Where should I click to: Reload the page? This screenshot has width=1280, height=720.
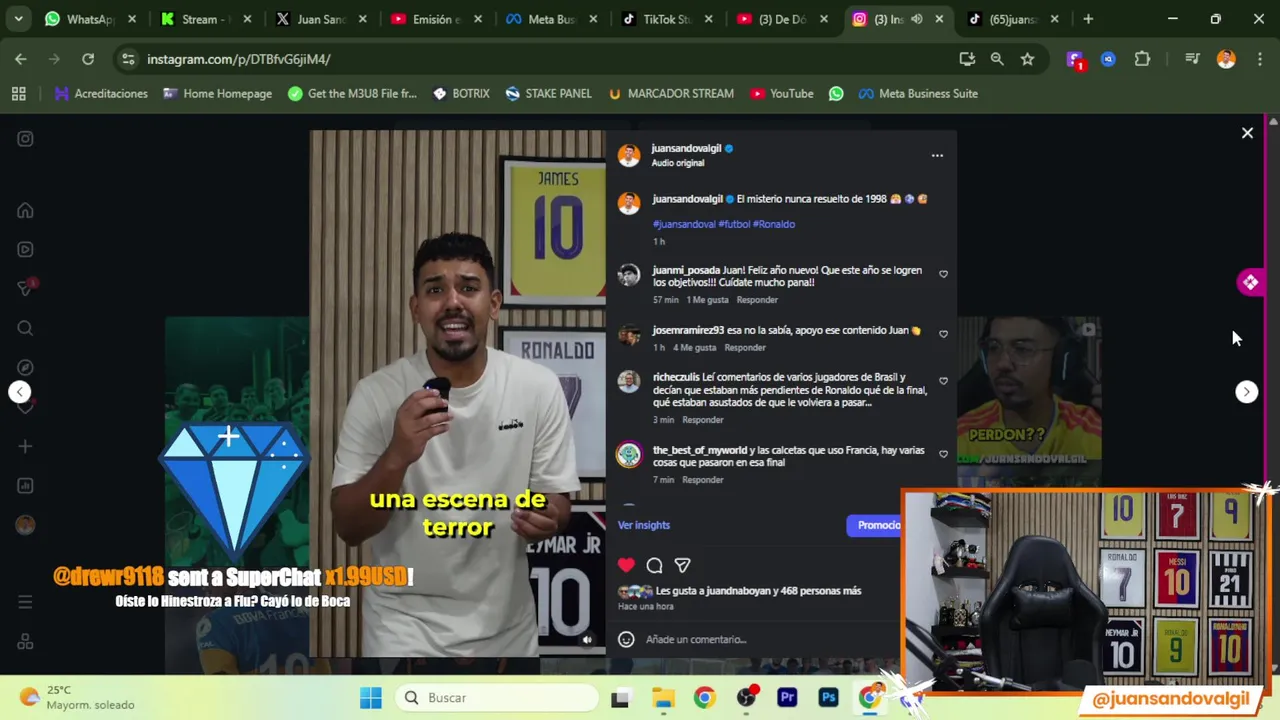(88, 59)
